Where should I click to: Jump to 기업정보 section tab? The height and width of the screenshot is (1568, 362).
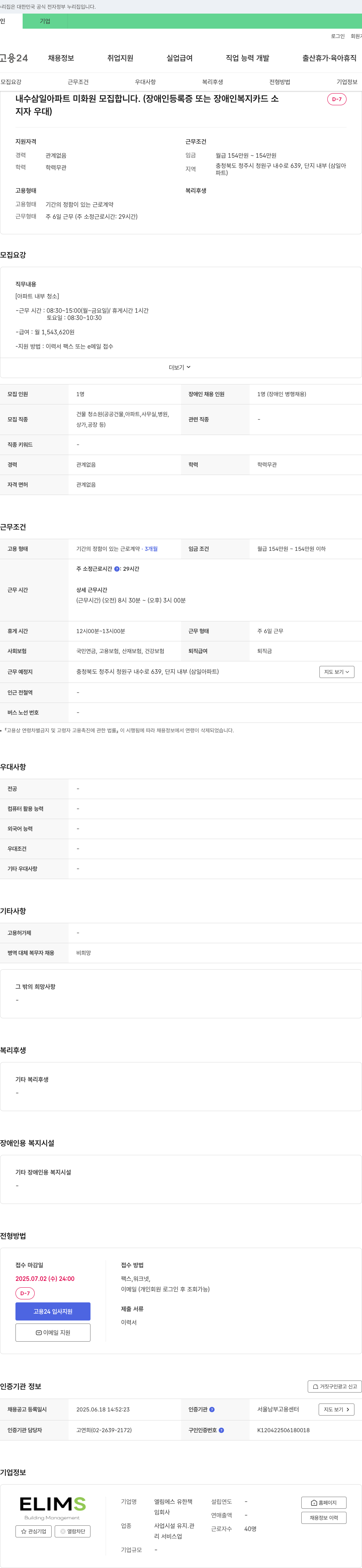347,82
